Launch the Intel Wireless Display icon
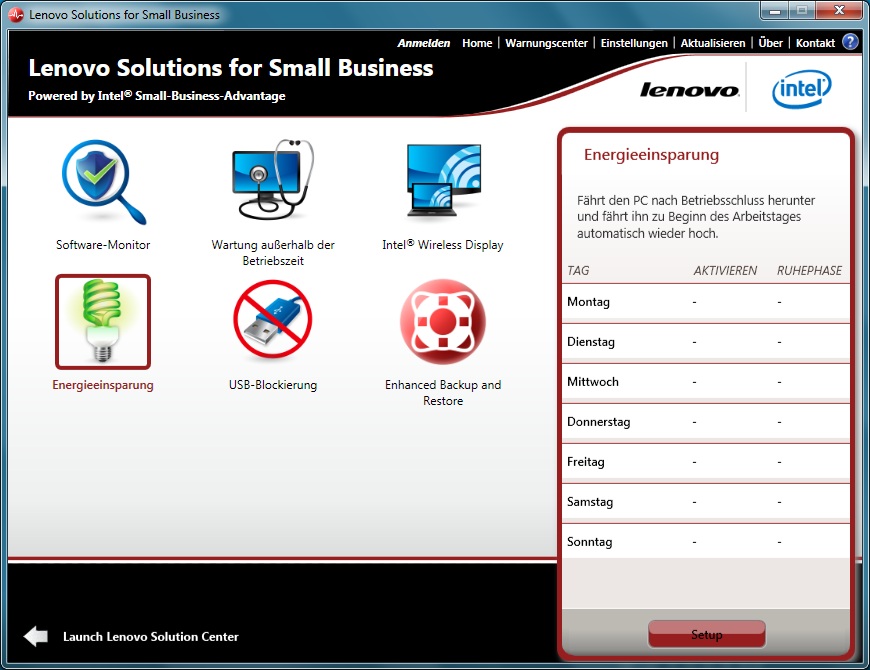Viewport: 870px width, 670px height. [x=443, y=180]
